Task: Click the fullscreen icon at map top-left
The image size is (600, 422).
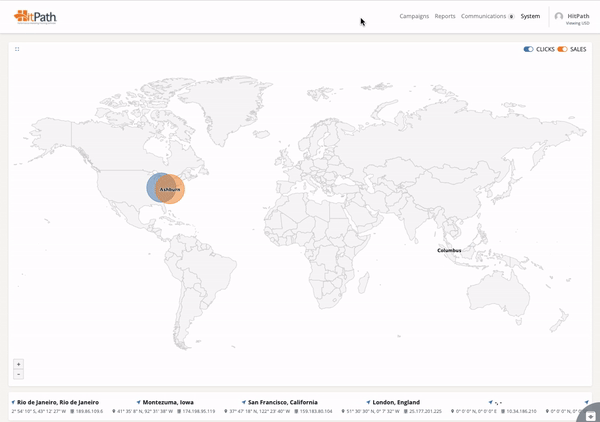Action: (x=17, y=49)
